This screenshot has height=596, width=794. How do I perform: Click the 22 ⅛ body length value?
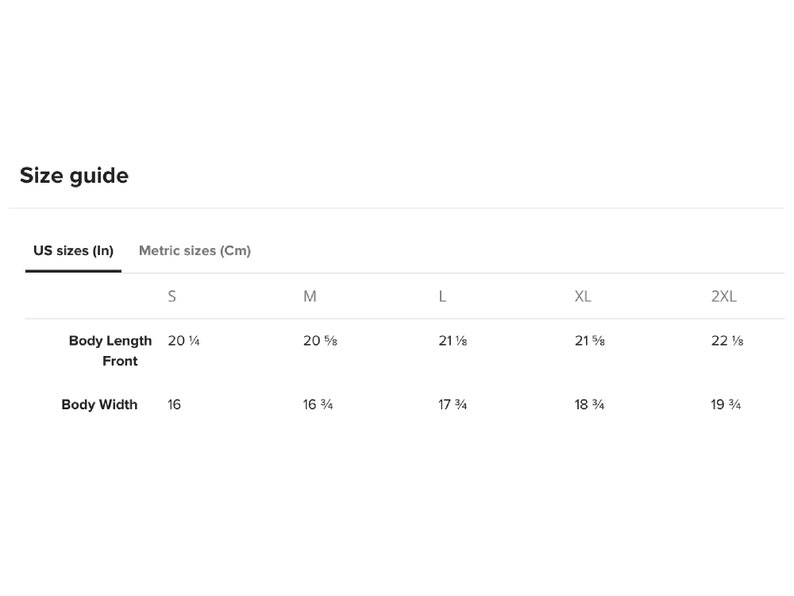[727, 341]
